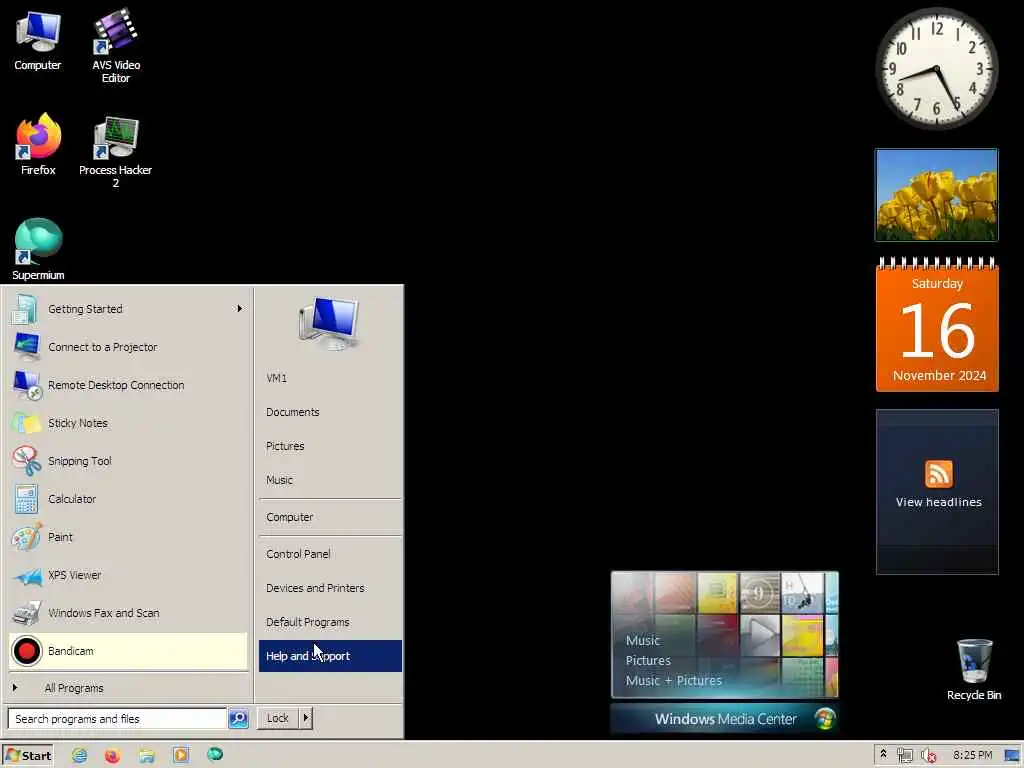
Task: Click the Snipping Tool scissors icon
Action: [x=26, y=461]
